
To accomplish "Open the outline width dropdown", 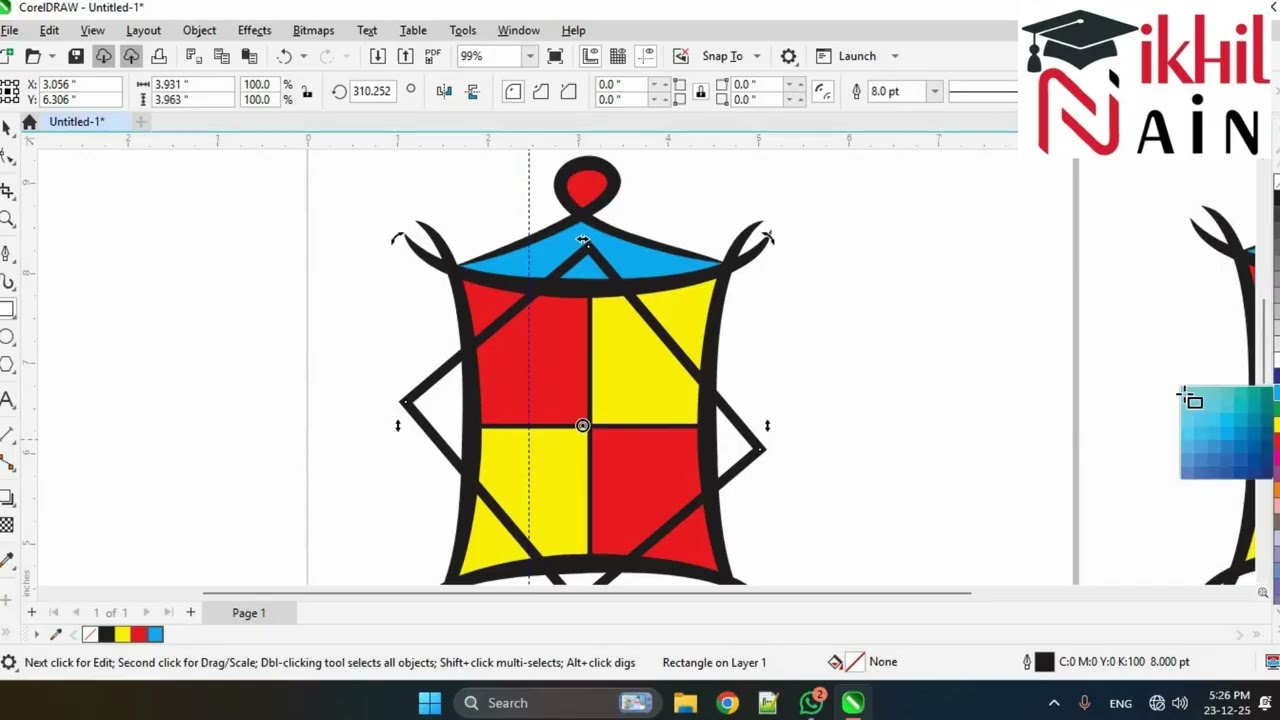I will coord(935,92).
